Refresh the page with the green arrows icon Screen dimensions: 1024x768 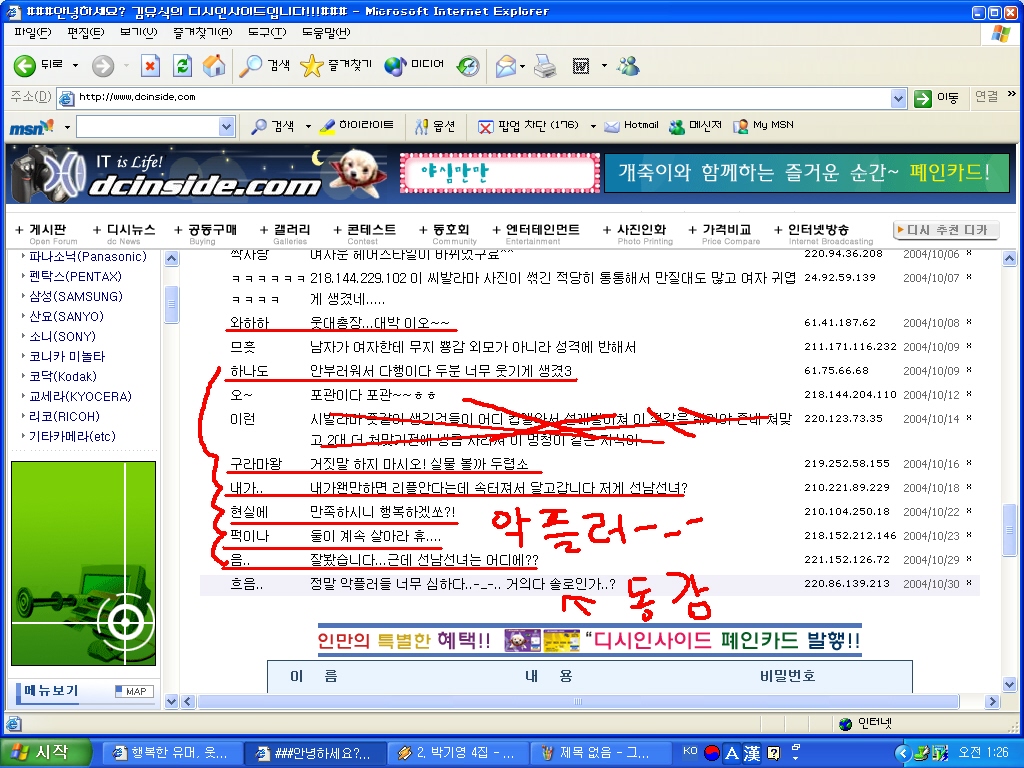[182, 65]
